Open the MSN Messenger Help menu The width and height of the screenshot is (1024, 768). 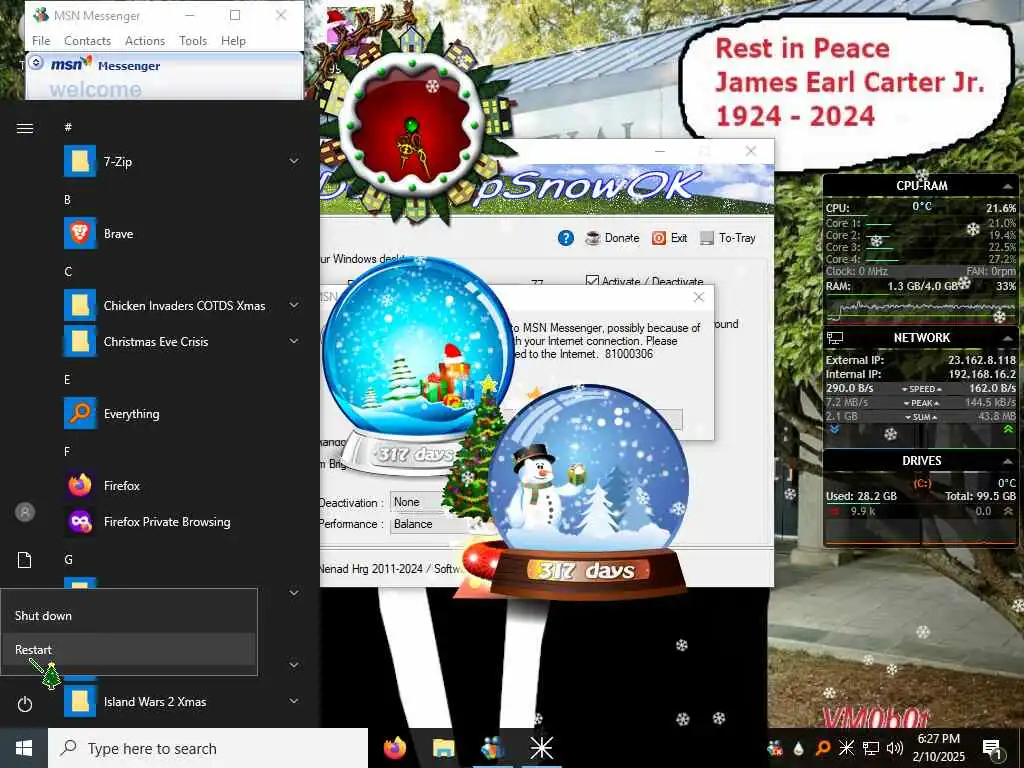coord(233,40)
